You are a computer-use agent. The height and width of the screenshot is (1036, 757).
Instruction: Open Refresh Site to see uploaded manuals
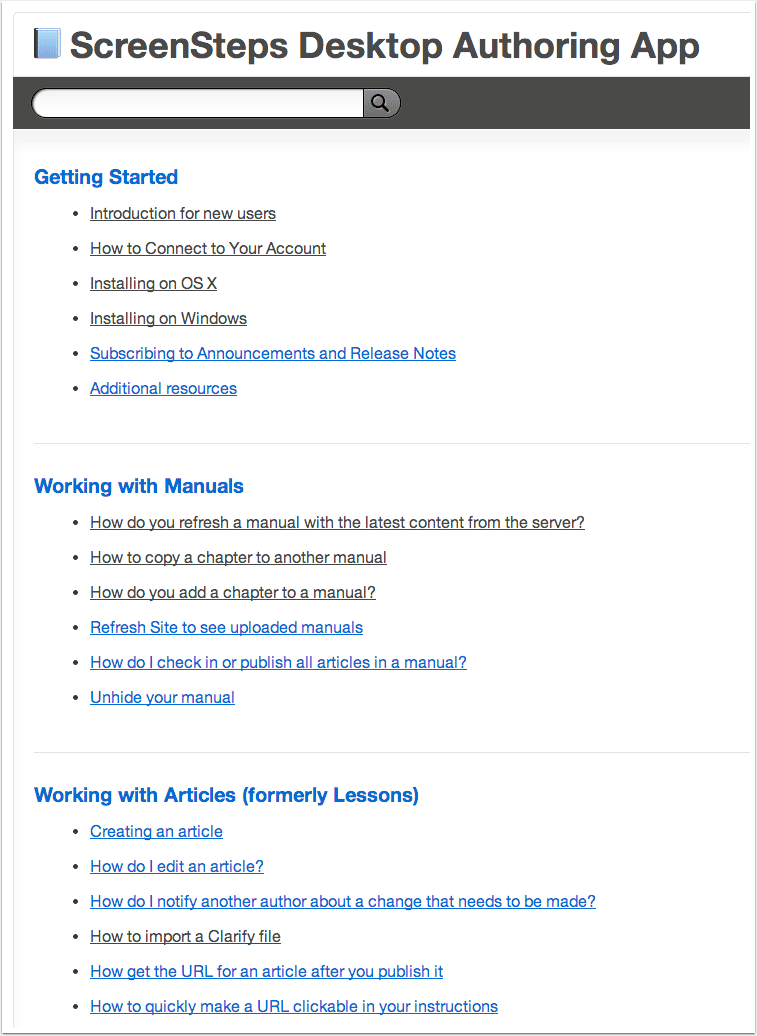227,628
